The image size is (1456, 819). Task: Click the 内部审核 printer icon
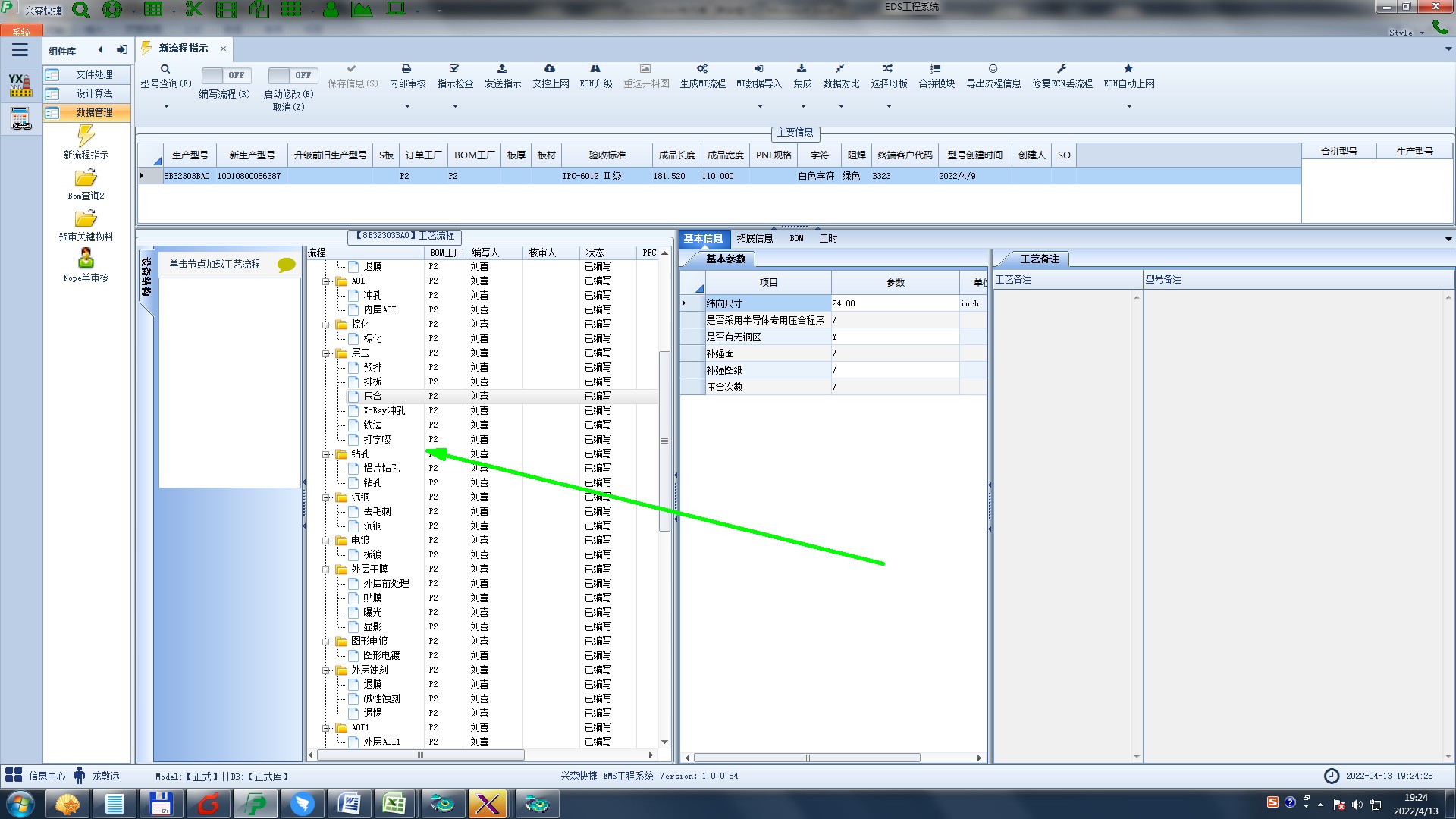tap(406, 69)
